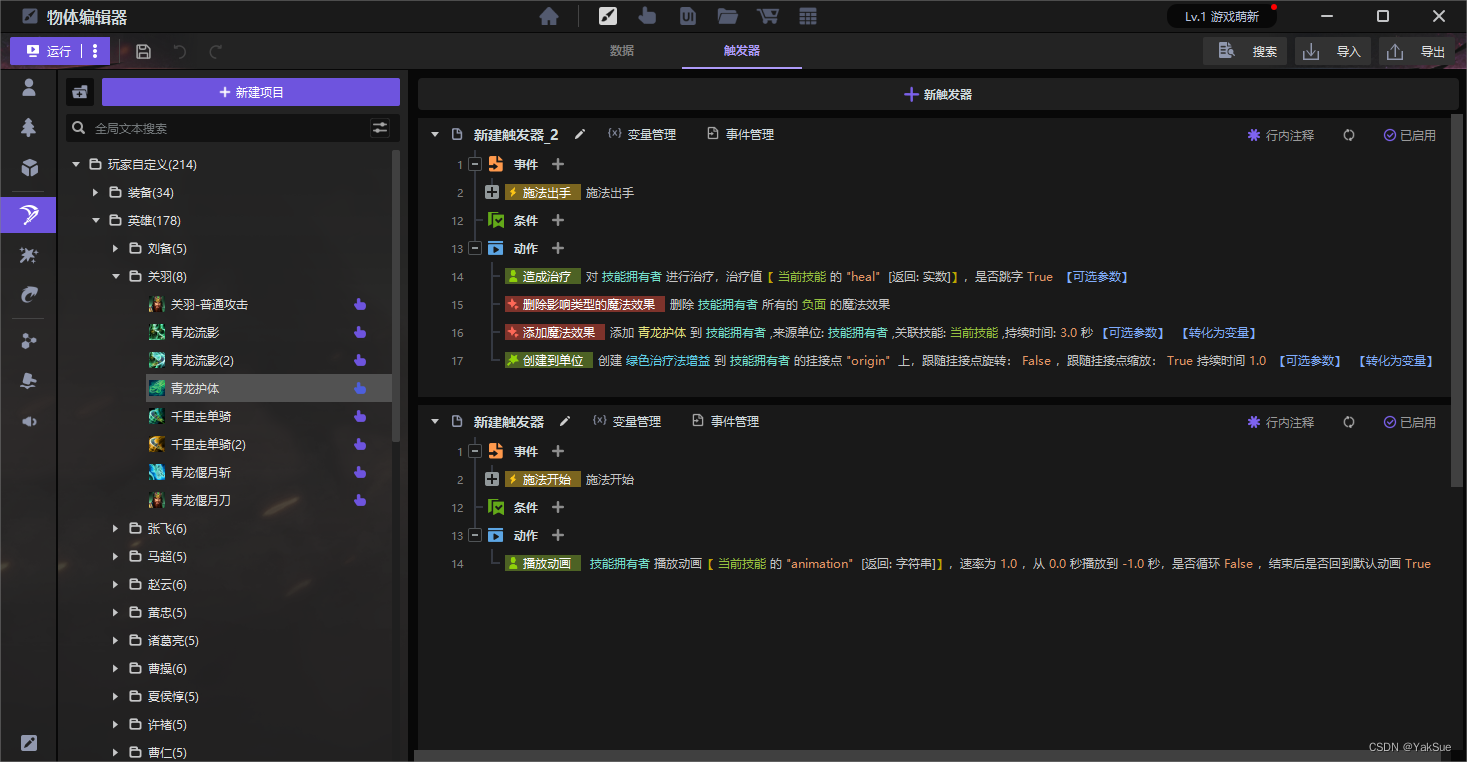Select the brush/object editor icon in top bar
The image size is (1467, 762).
608,16
